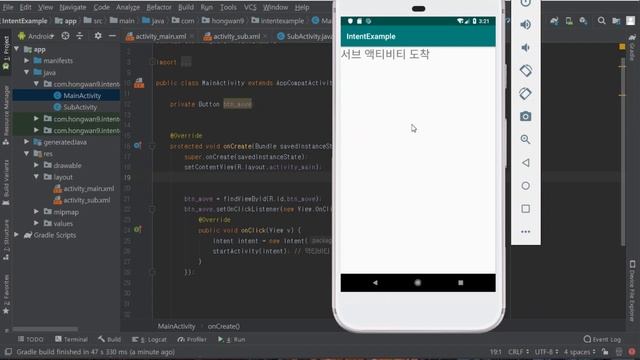Expand the manifests folder
Viewport: 640px width, 360px height.
[27, 60]
